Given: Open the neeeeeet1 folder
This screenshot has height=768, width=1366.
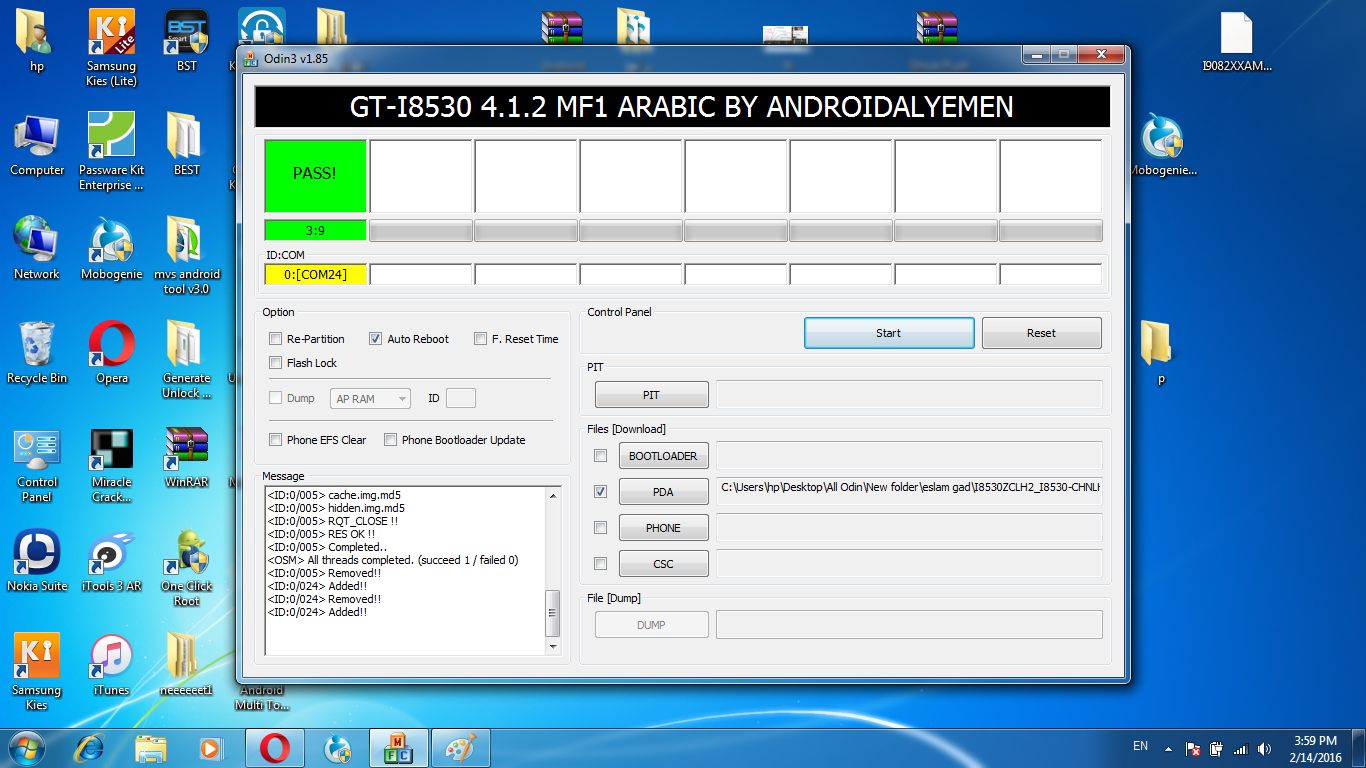Looking at the screenshot, I should [186, 665].
